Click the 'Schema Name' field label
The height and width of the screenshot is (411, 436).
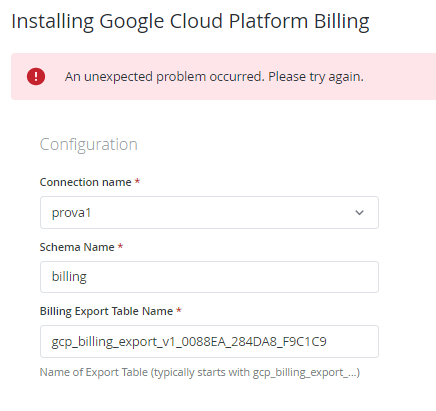(77, 247)
